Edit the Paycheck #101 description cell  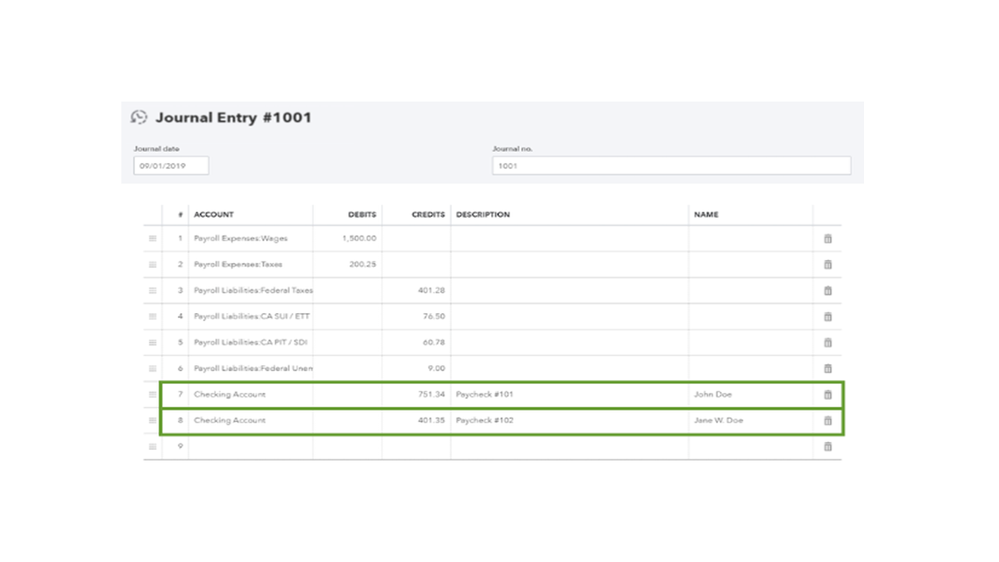coord(569,395)
